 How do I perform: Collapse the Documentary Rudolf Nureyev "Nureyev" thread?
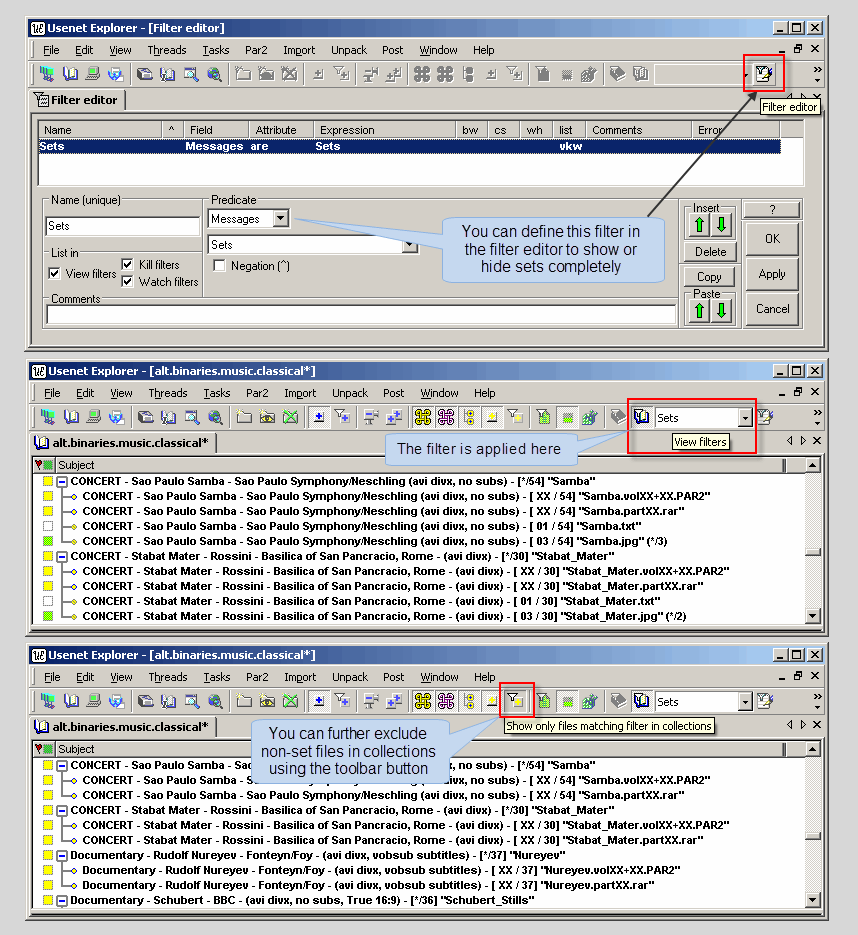tap(62, 856)
